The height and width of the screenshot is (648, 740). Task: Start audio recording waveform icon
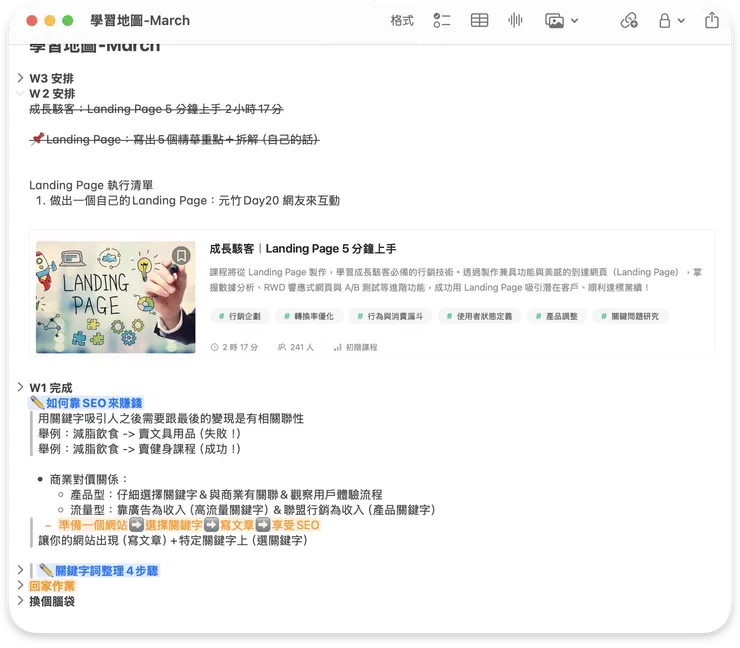[x=515, y=21]
